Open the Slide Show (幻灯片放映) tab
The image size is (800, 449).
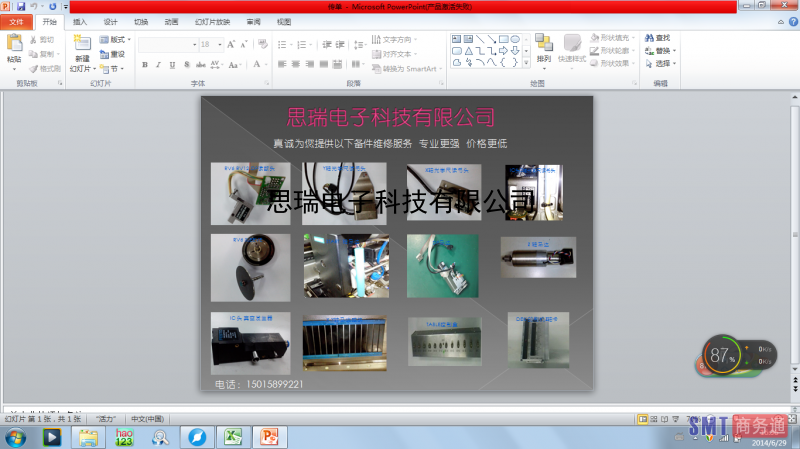pyautogui.click(x=212, y=21)
